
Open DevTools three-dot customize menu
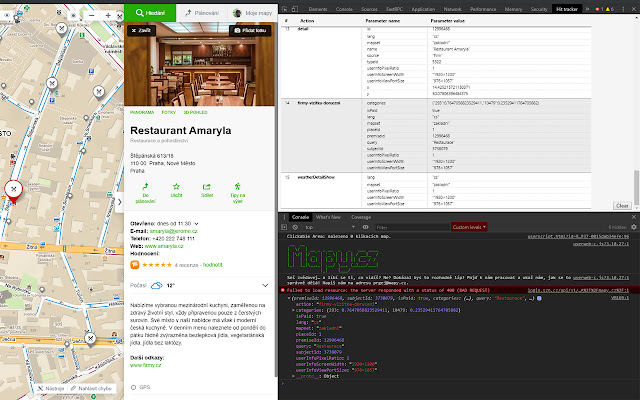(623, 9)
